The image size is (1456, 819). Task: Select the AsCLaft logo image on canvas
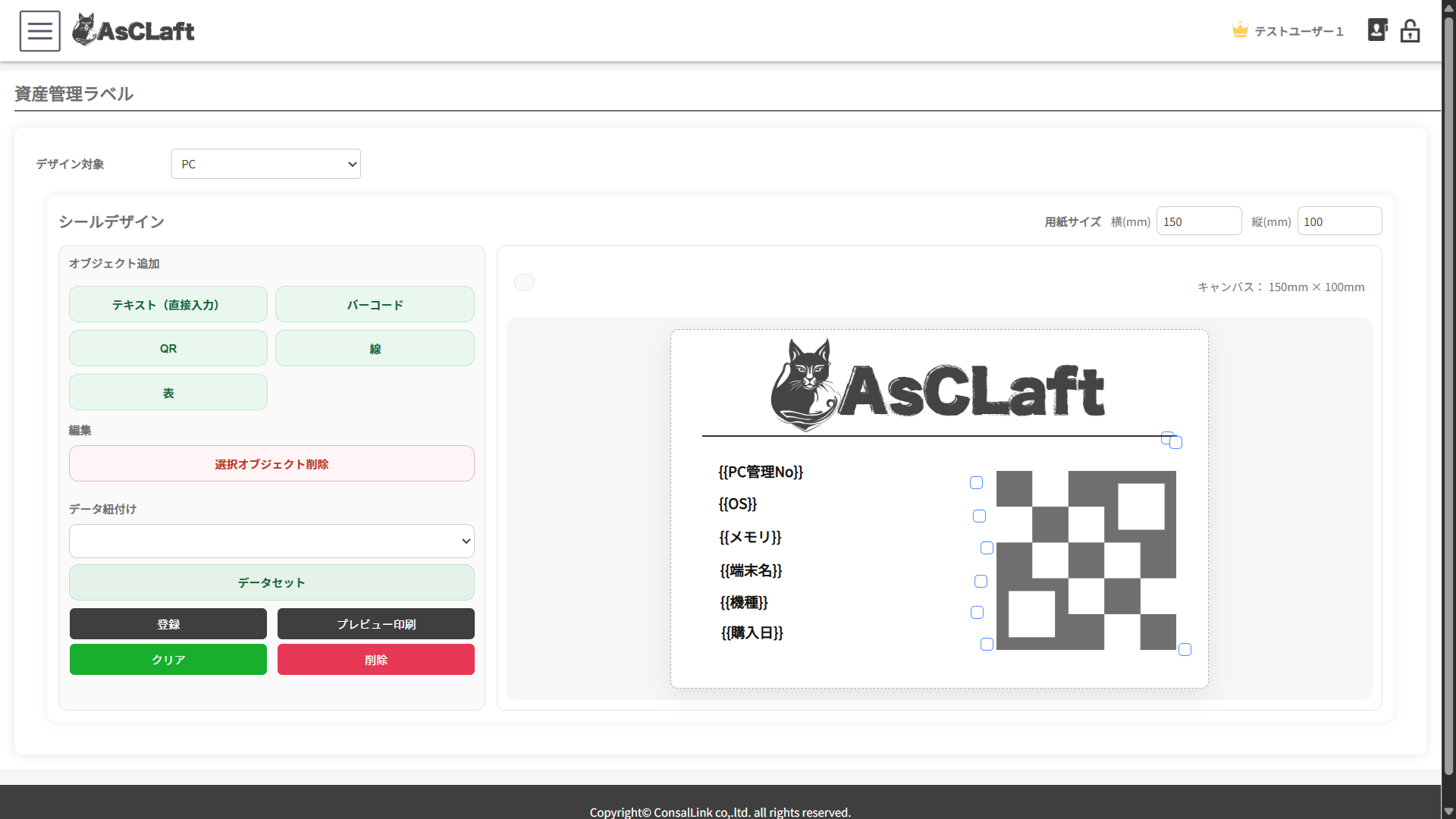click(x=937, y=385)
